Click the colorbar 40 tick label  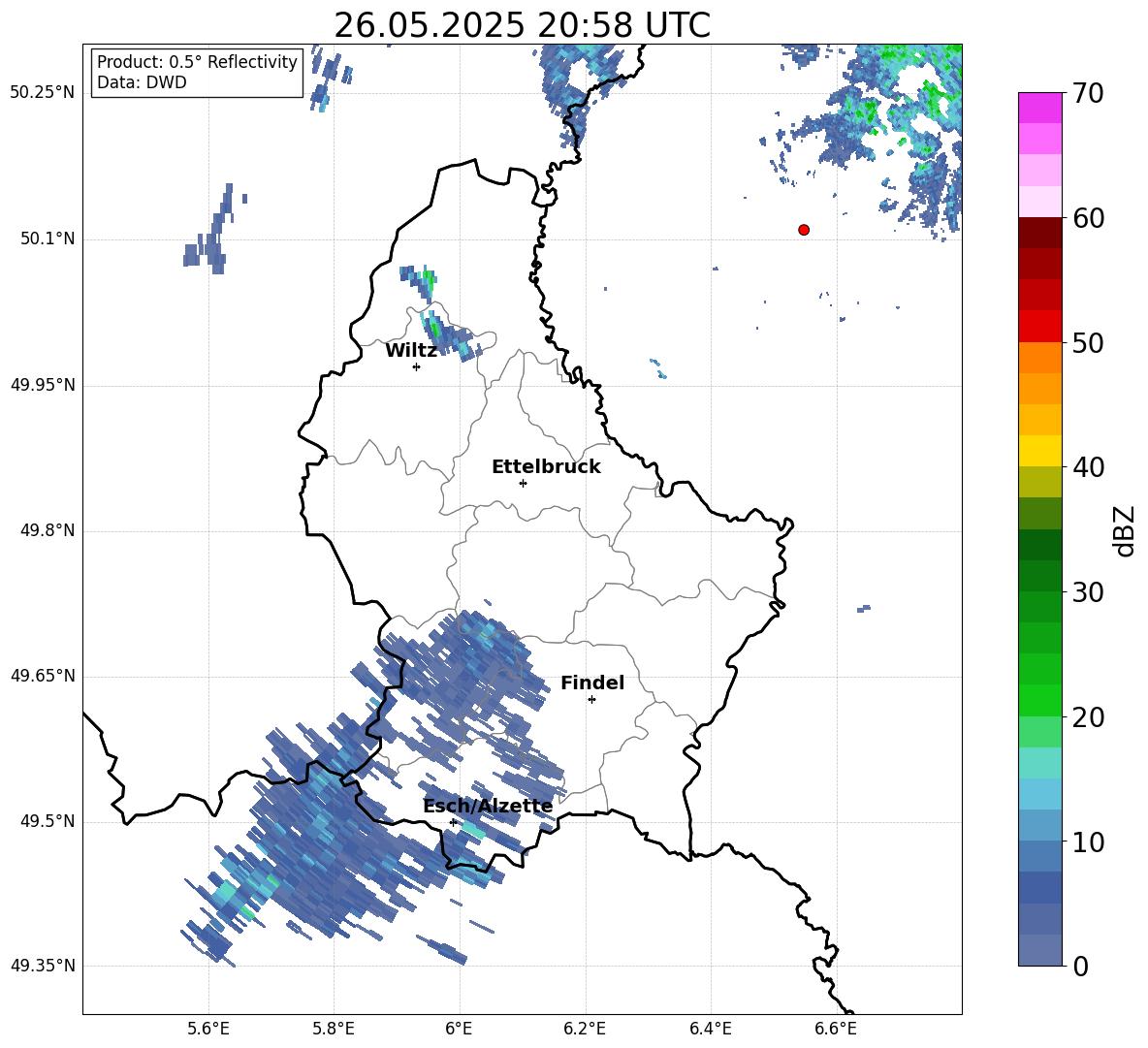[1089, 467]
